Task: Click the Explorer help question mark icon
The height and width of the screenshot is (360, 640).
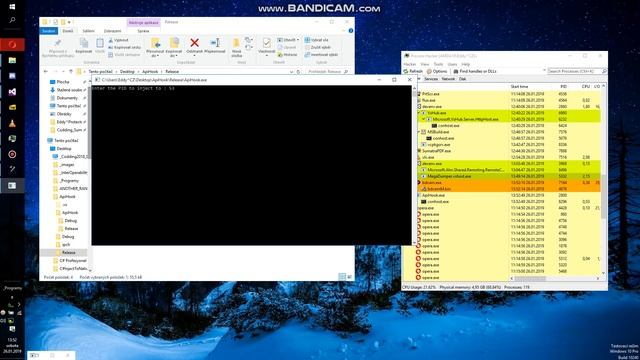Action: 350,31
